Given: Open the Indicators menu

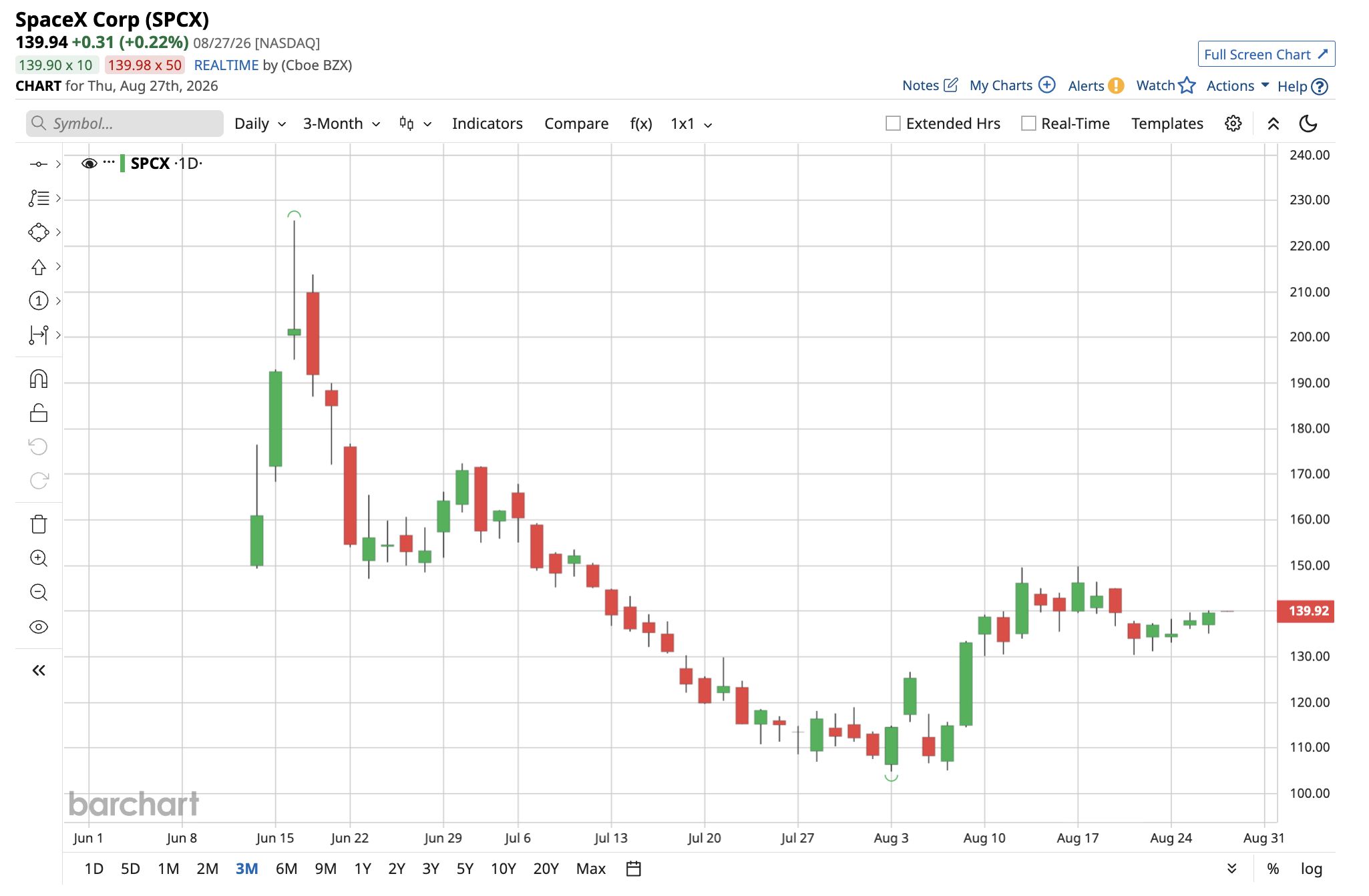Looking at the screenshot, I should [x=487, y=124].
